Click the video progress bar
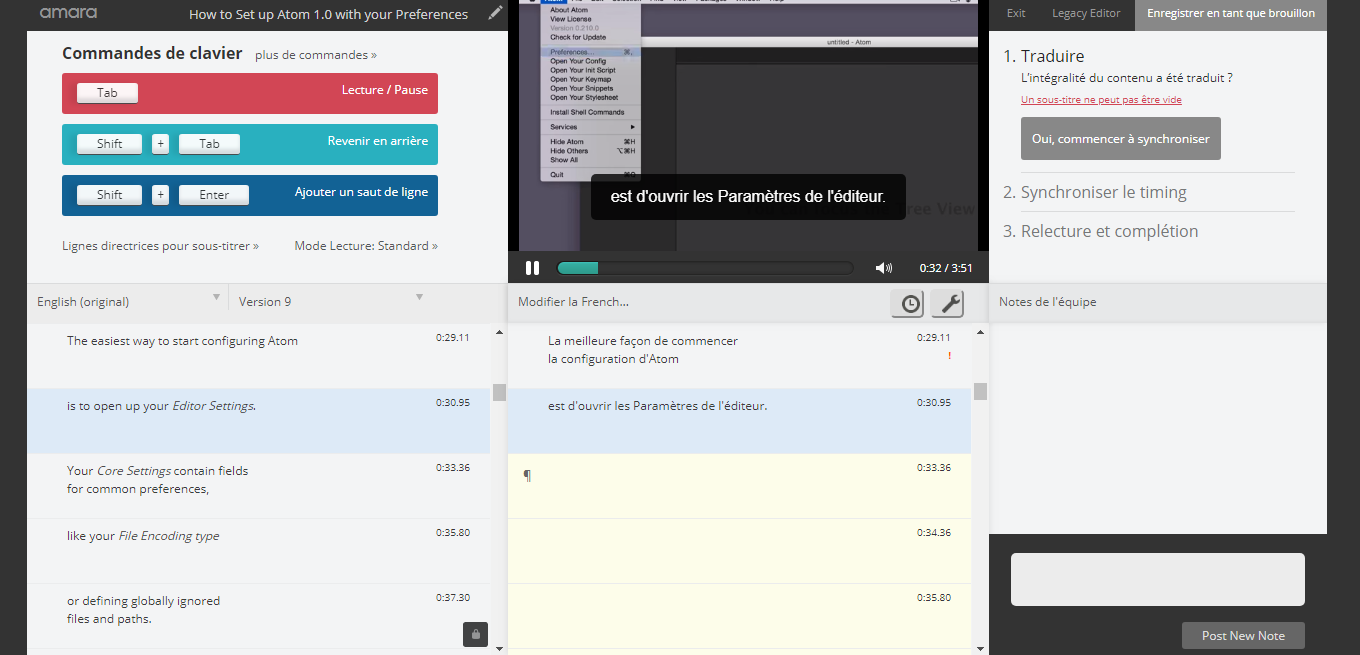This screenshot has height=655, width=1360. click(x=705, y=268)
